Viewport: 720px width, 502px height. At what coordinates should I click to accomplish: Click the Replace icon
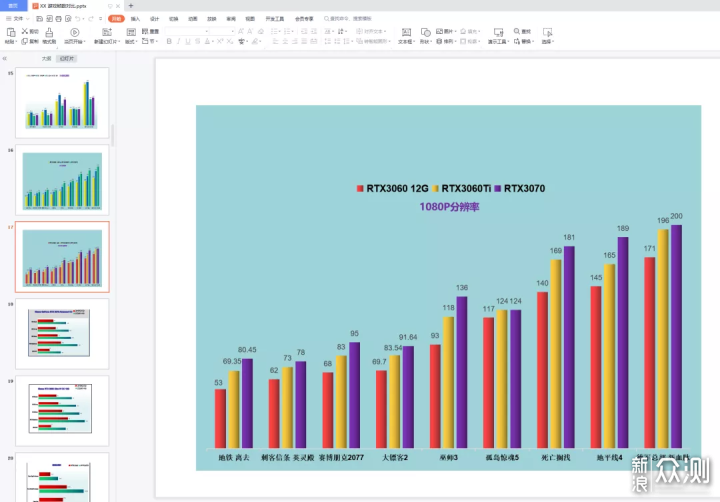coord(517,41)
